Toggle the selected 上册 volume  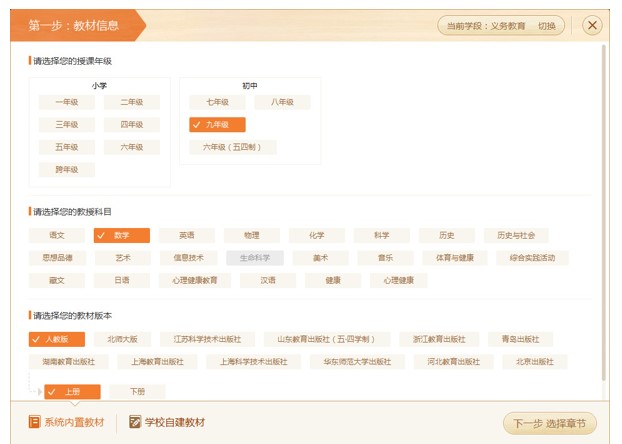72,392
